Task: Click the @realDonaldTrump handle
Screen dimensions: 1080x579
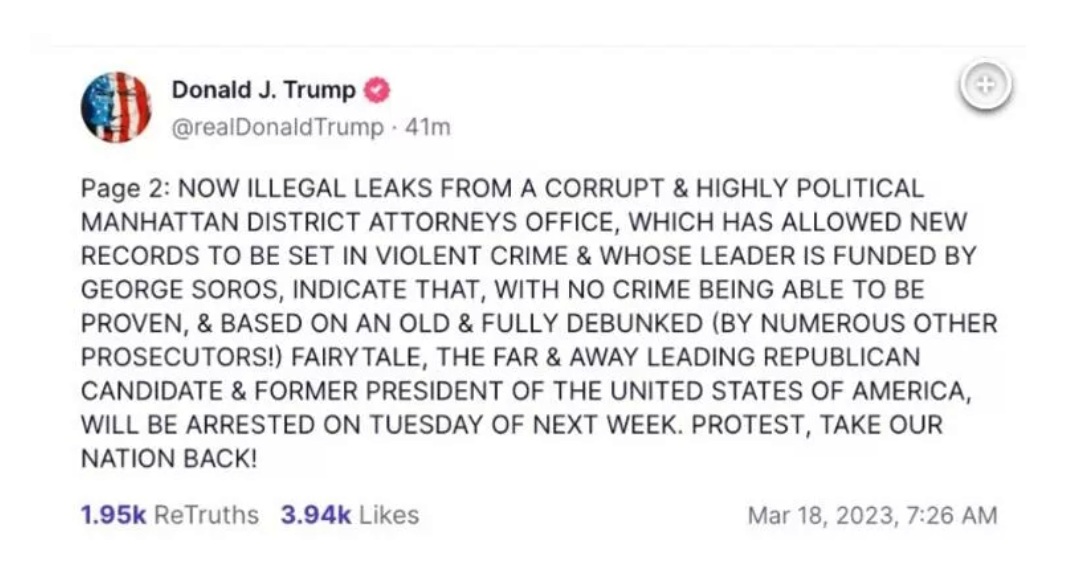Action: pos(278,127)
